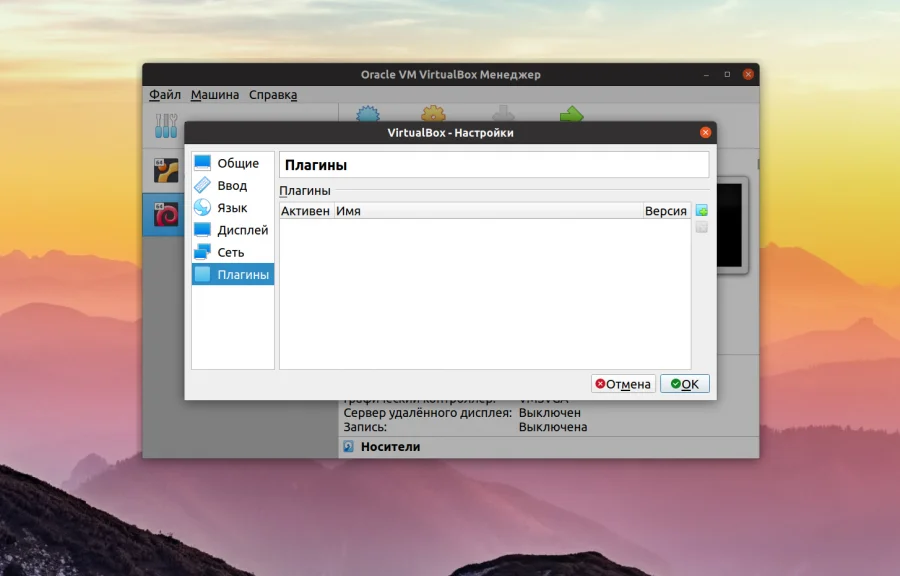Click the grey Сбросить arrow toolbar icon

tap(503, 115)
